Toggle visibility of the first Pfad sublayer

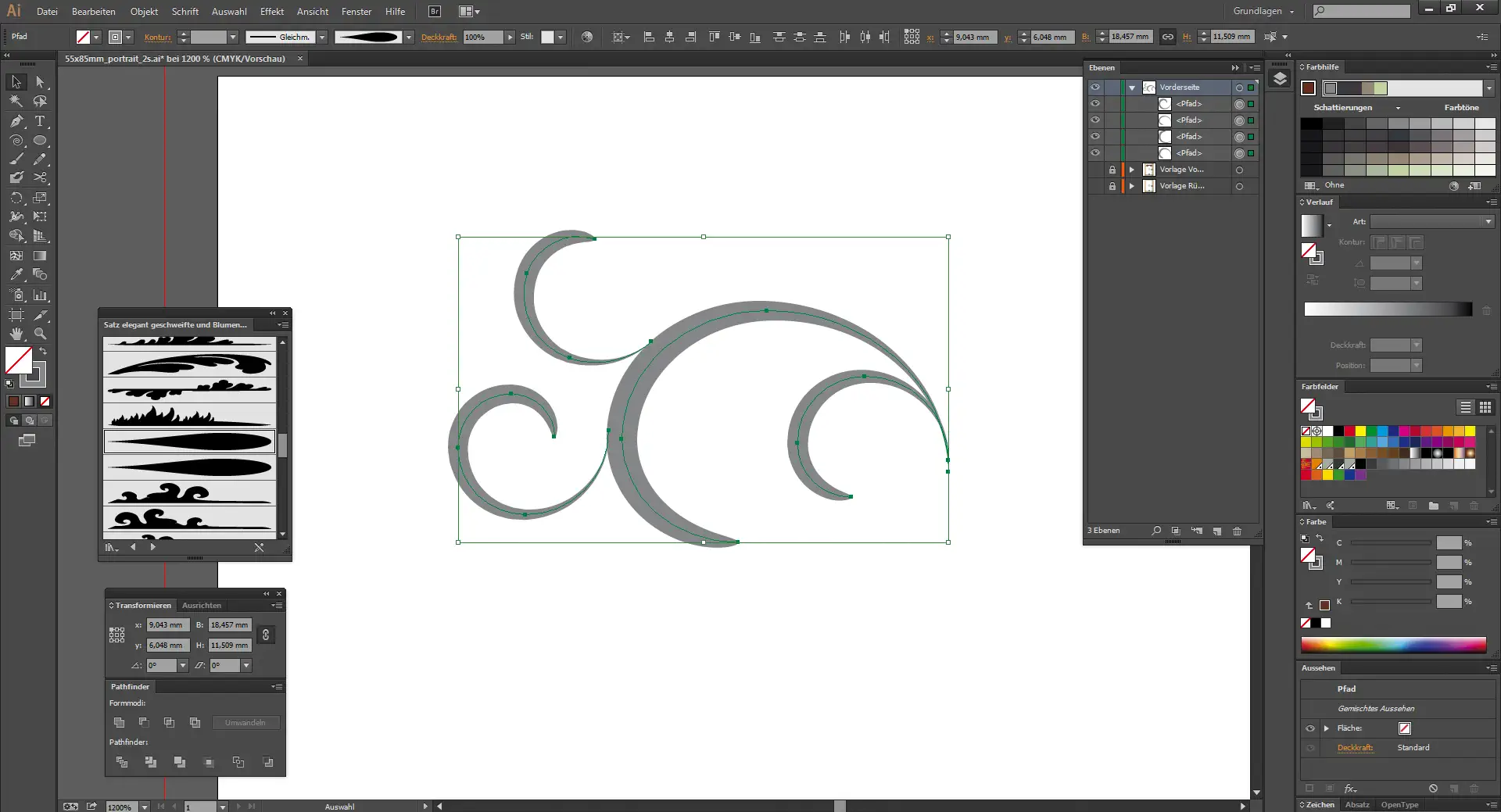[1095, 104]
